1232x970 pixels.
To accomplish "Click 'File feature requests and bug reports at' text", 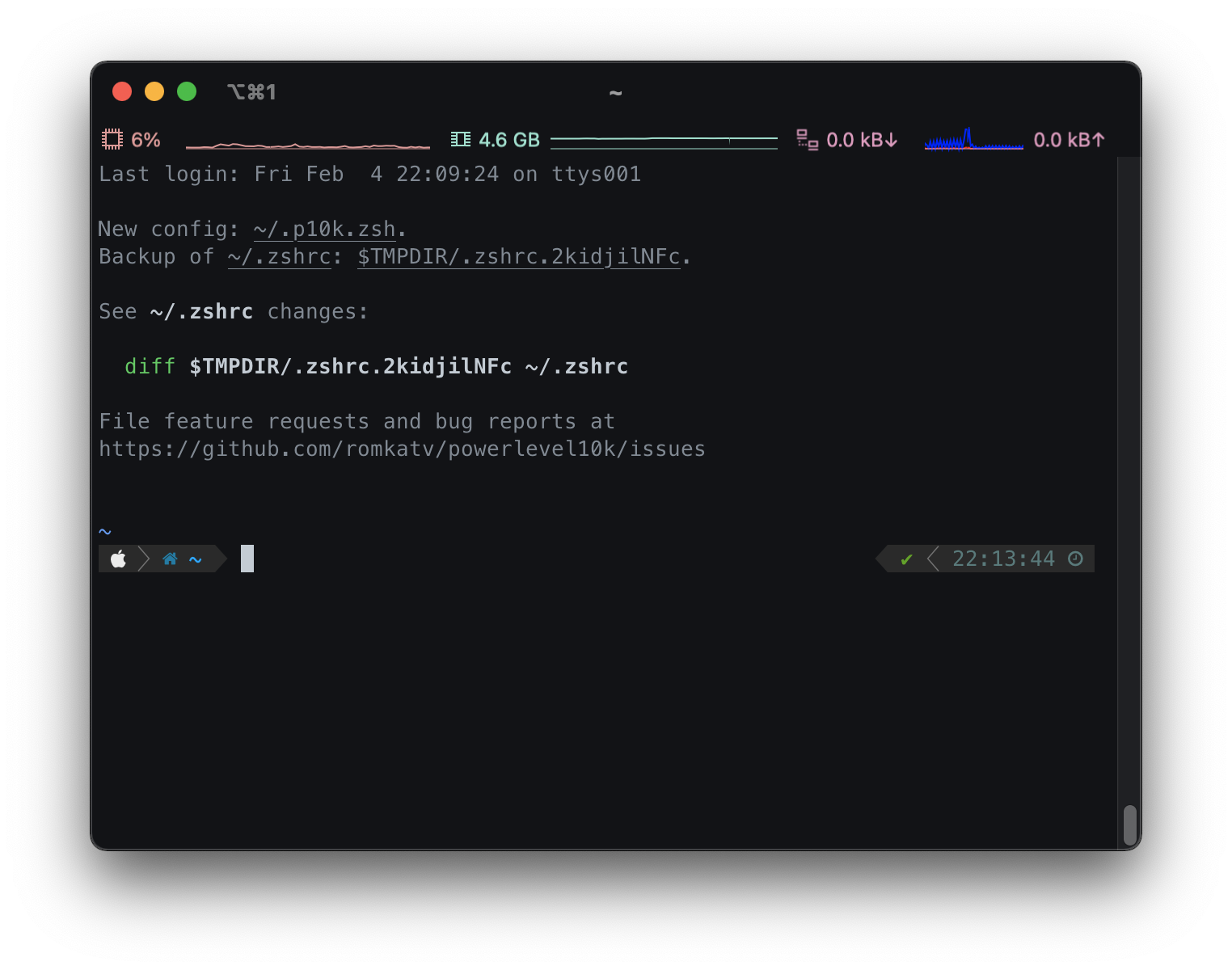I will 357,422.
